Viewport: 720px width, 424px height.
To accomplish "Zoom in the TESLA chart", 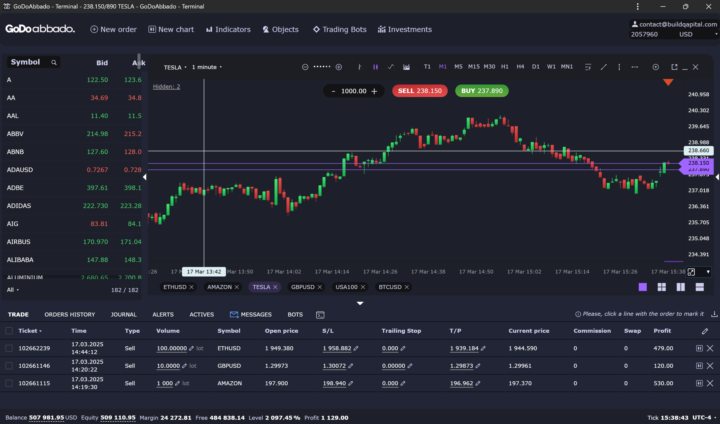I will point(339,67).
